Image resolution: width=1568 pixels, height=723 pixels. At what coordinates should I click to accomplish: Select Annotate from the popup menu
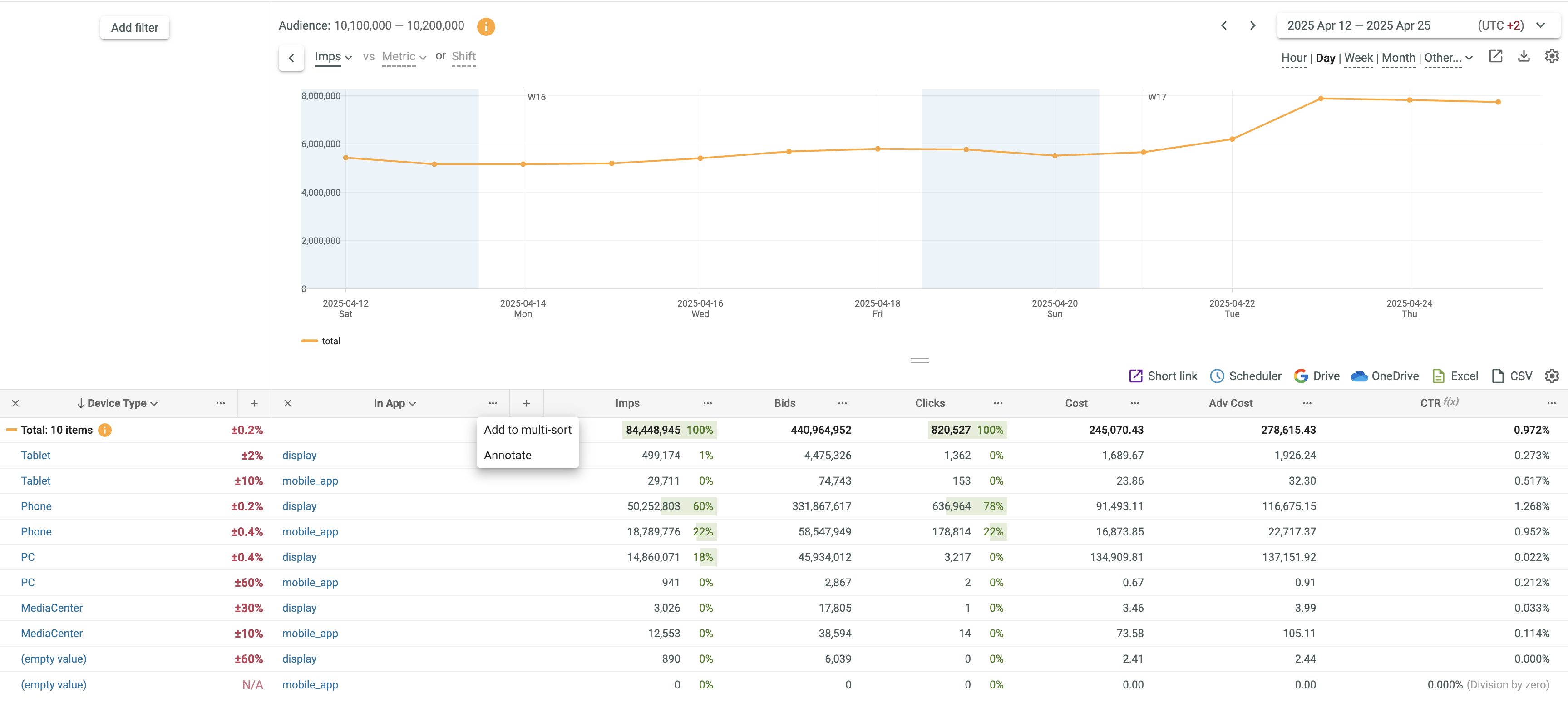(507, 455)
